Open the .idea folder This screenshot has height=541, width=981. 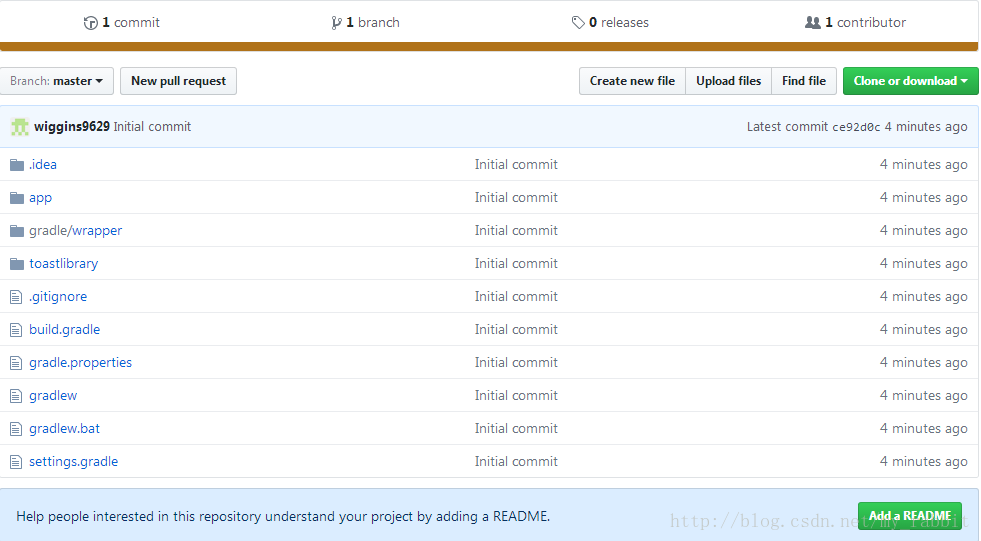(43, 164)
